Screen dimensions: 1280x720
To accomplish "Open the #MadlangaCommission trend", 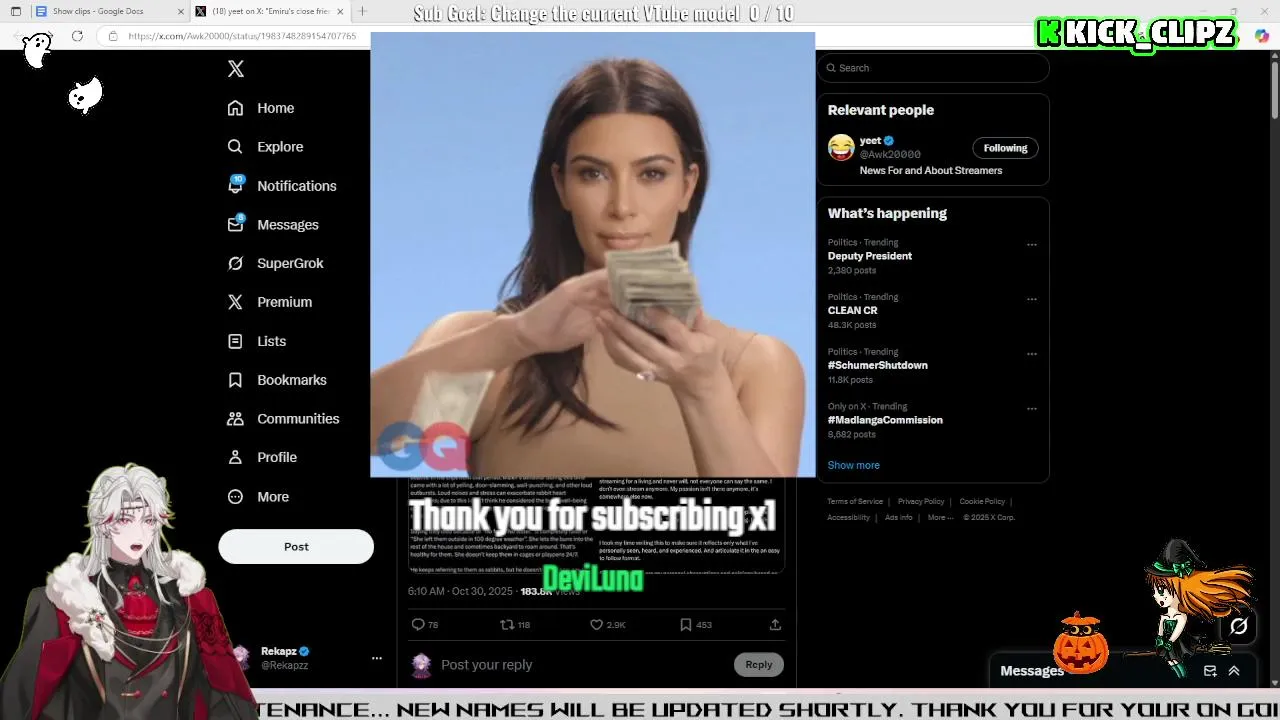I will [885, 420].
